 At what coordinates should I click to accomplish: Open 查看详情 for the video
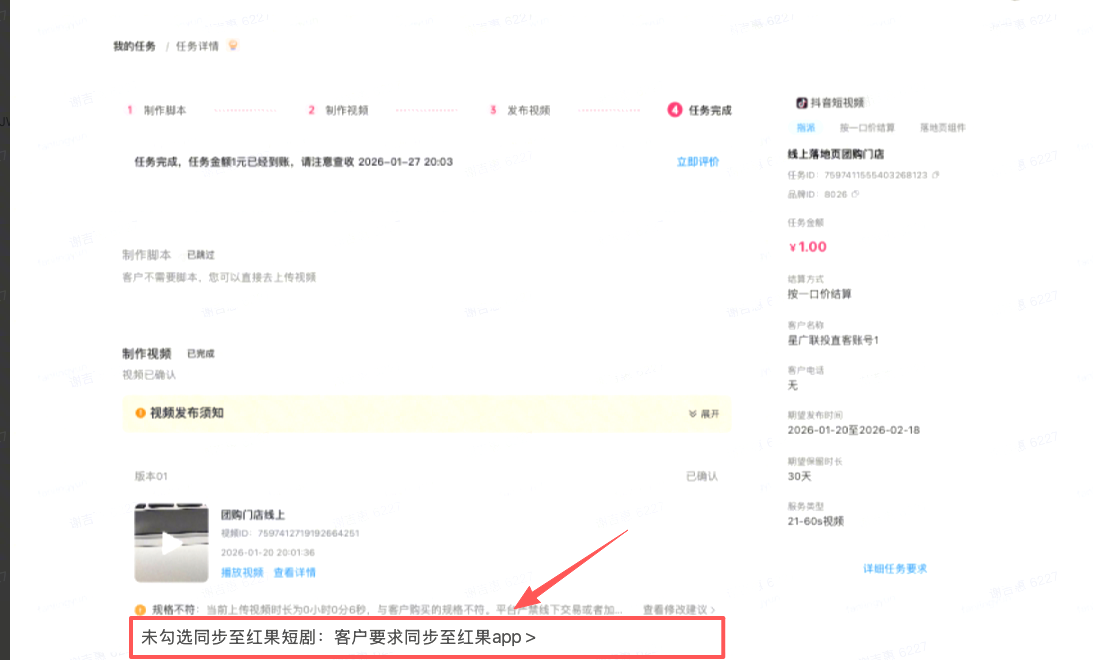tap(294, 573)
